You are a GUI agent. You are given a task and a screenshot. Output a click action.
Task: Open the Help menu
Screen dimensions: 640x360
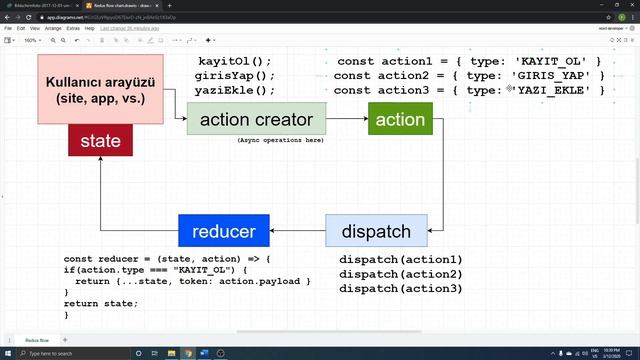89,29
